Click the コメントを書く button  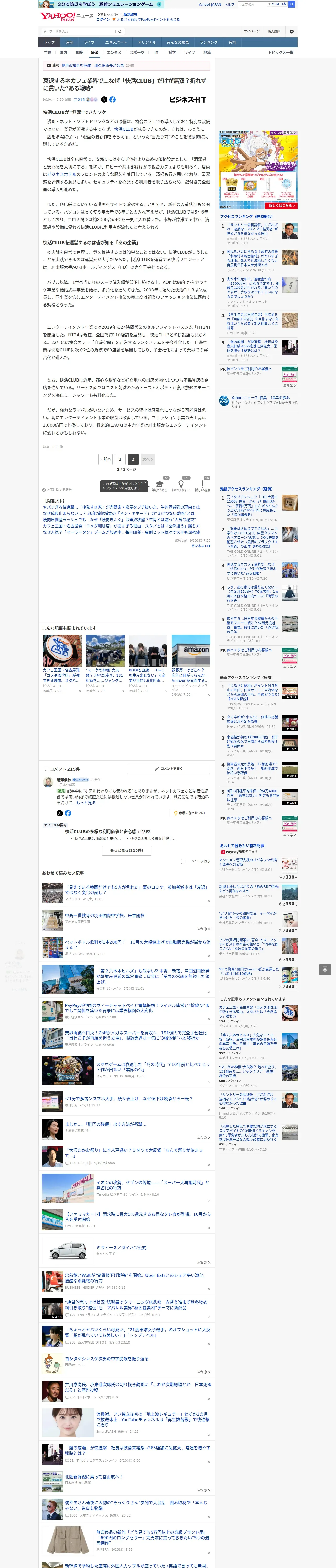(x=168, y=769)
